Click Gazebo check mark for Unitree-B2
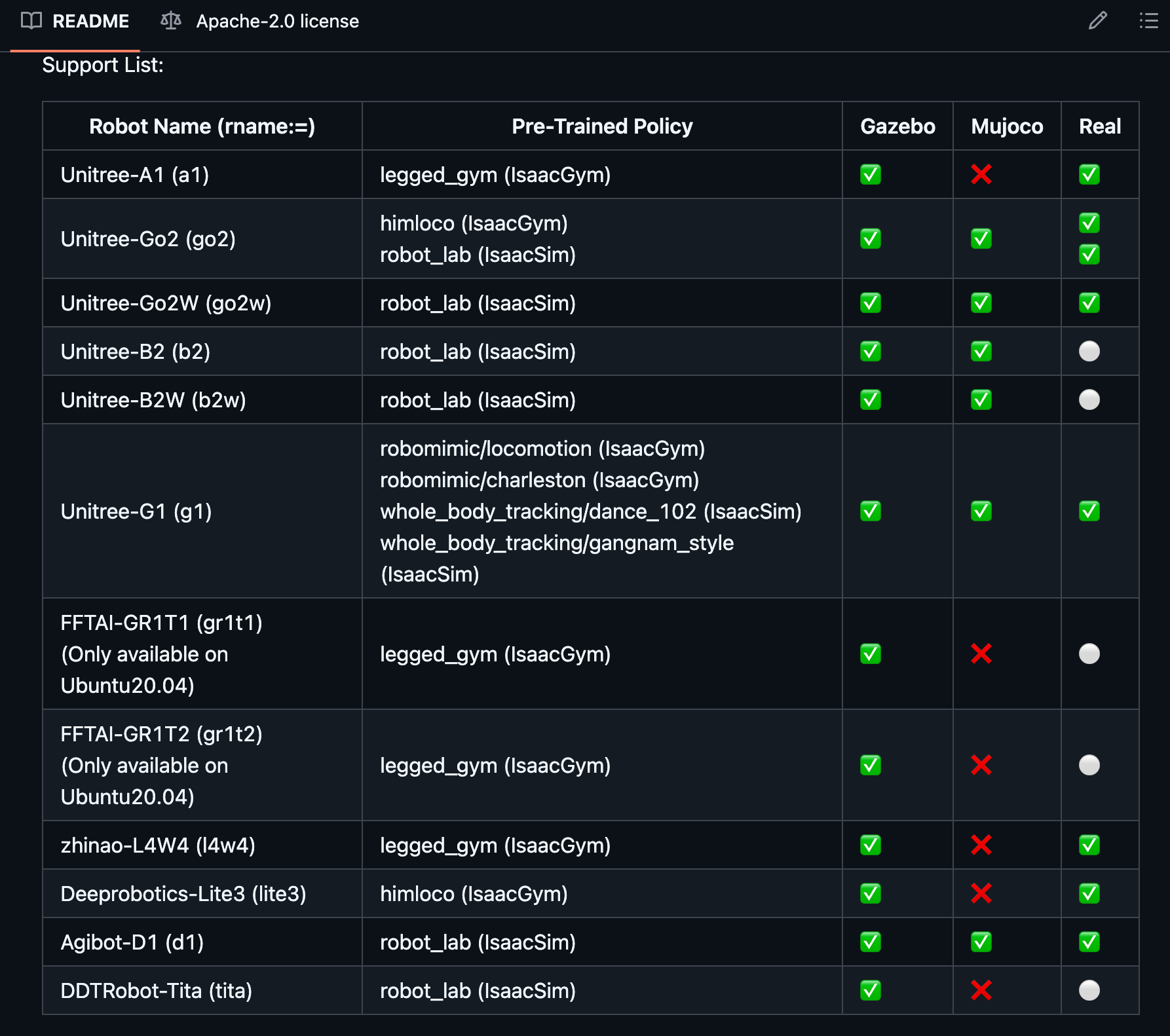This screenshot has width=1170, height=1036. click(x=871, y=352)
